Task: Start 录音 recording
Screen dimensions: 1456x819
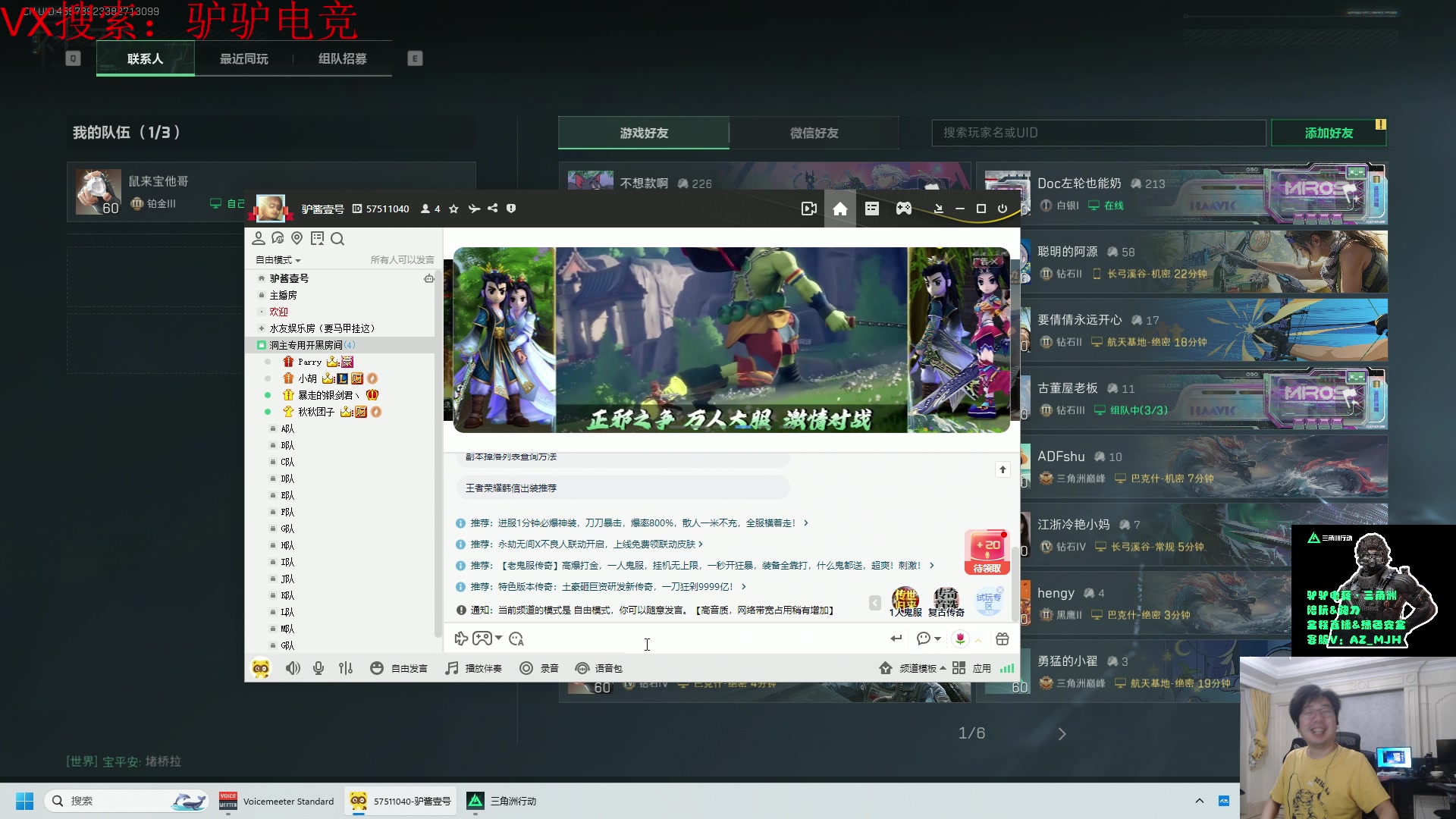Action: tap(539, 668)
